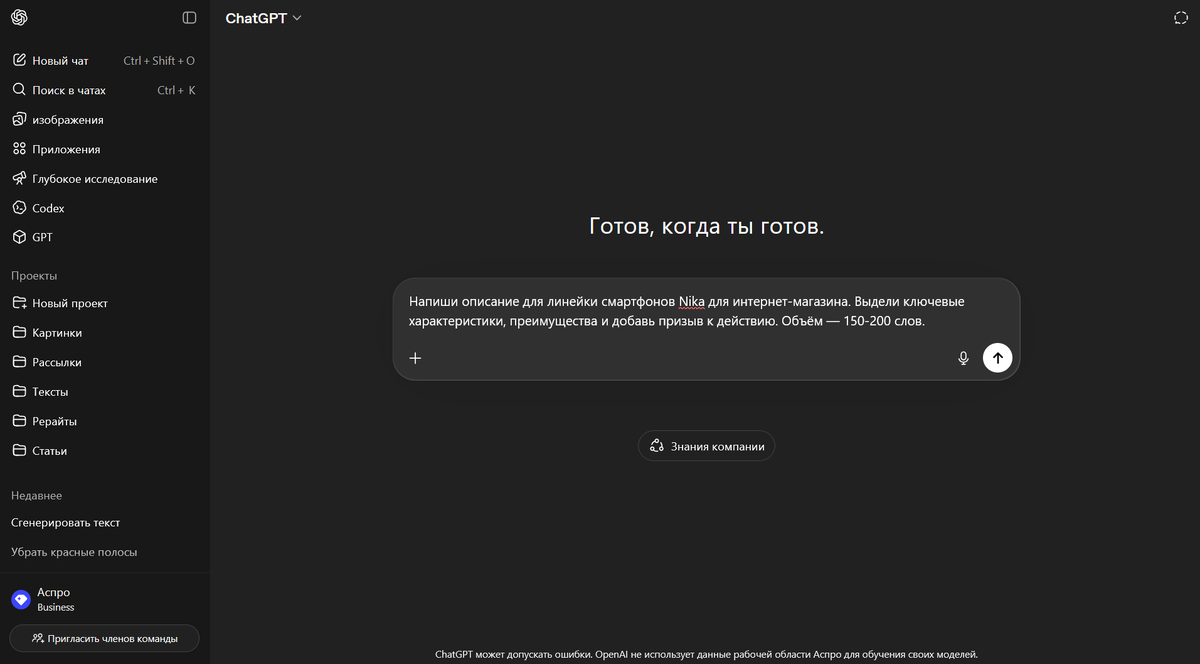The width and height of the screenshot is (1200, 664).
Task: Open the Рерайты project
Action: tap(104, 421)
